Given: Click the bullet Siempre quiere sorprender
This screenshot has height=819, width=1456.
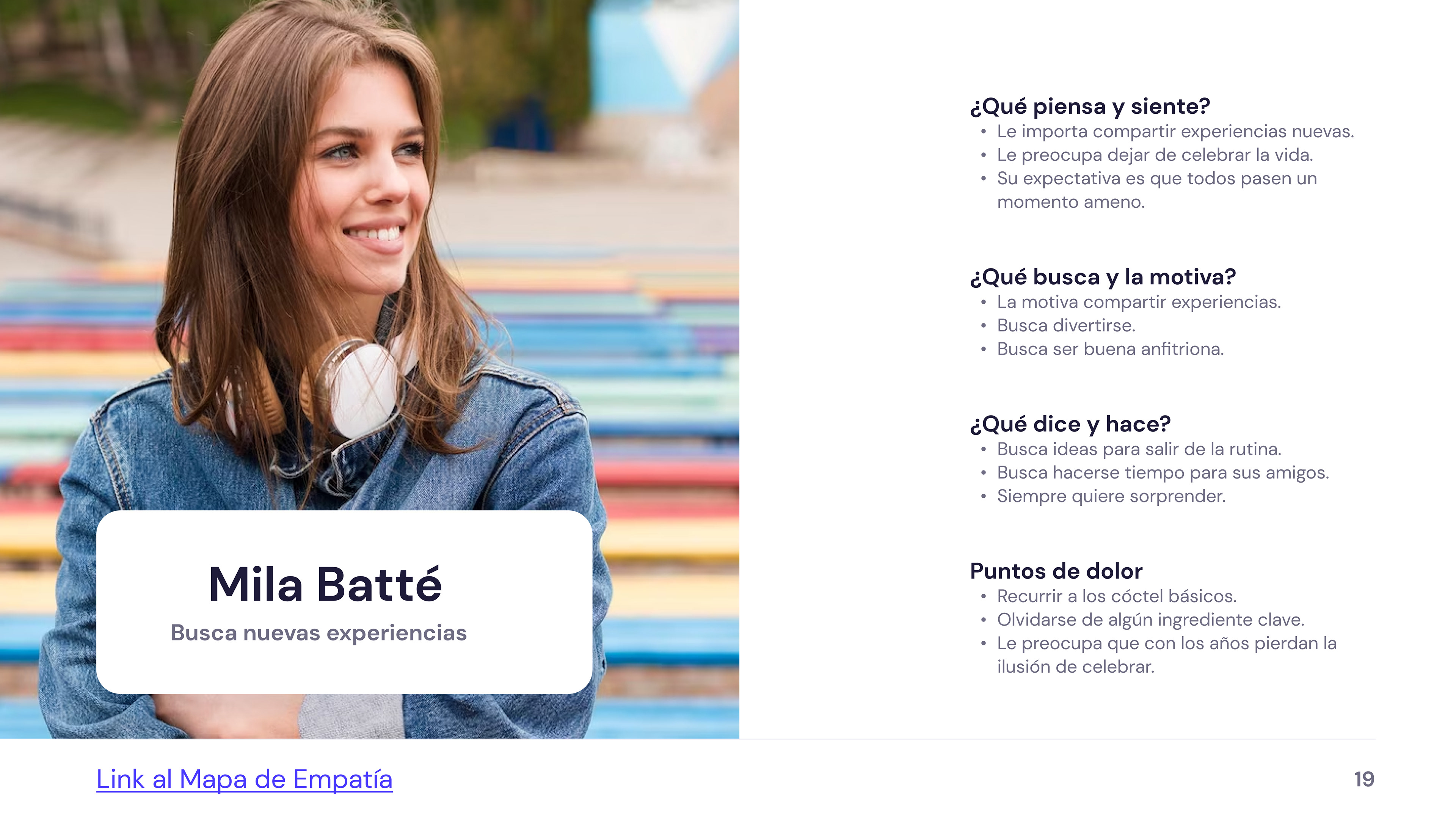Looking at the screenshot, I should [1111, 496].
